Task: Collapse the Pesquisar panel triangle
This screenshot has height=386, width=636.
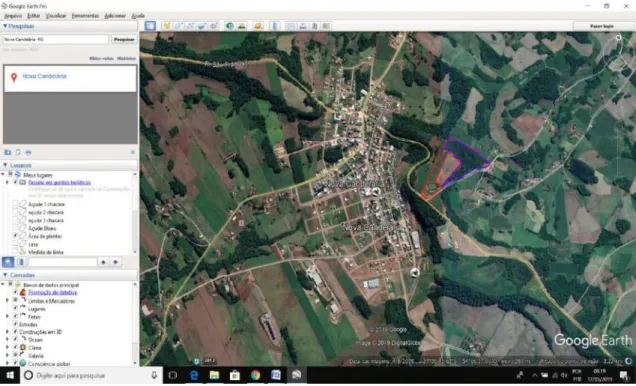Action: click(x=5, y=26)
